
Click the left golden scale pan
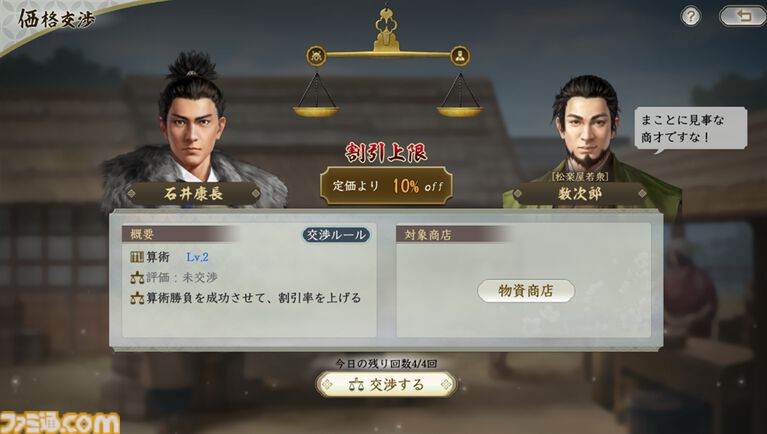pos(316,111)
